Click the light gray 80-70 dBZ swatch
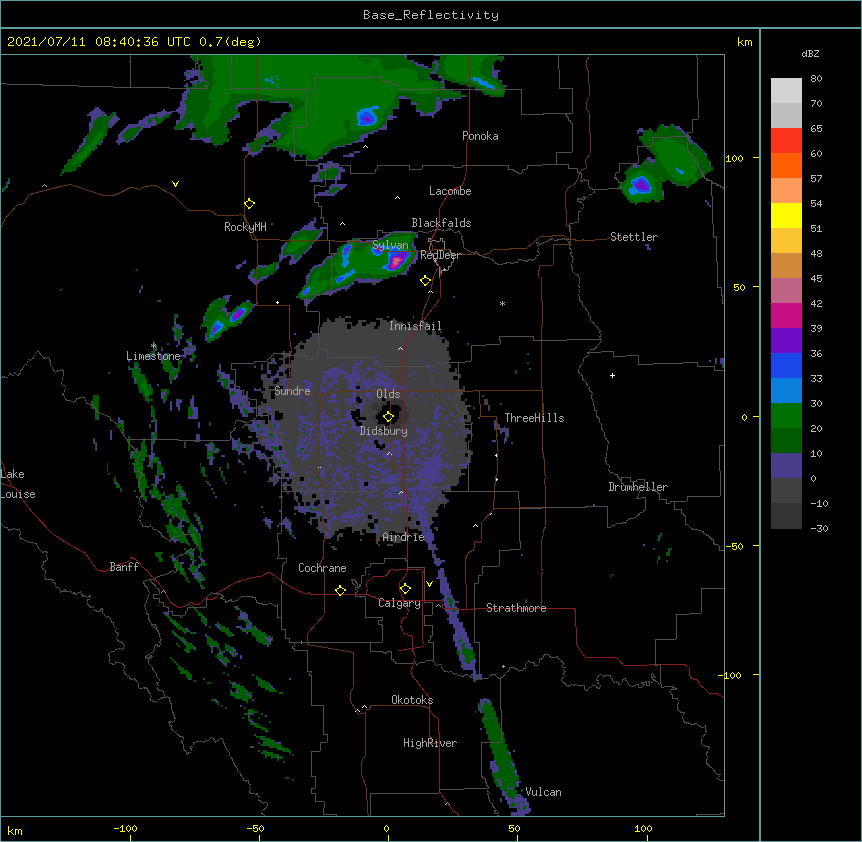The image size is (862, 842). point(786,91)
